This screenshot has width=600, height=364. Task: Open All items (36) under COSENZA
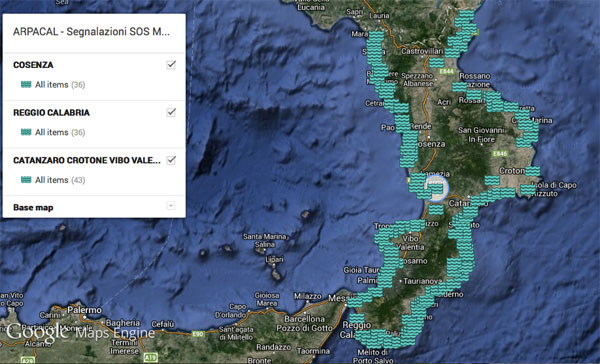click(60, 85)
